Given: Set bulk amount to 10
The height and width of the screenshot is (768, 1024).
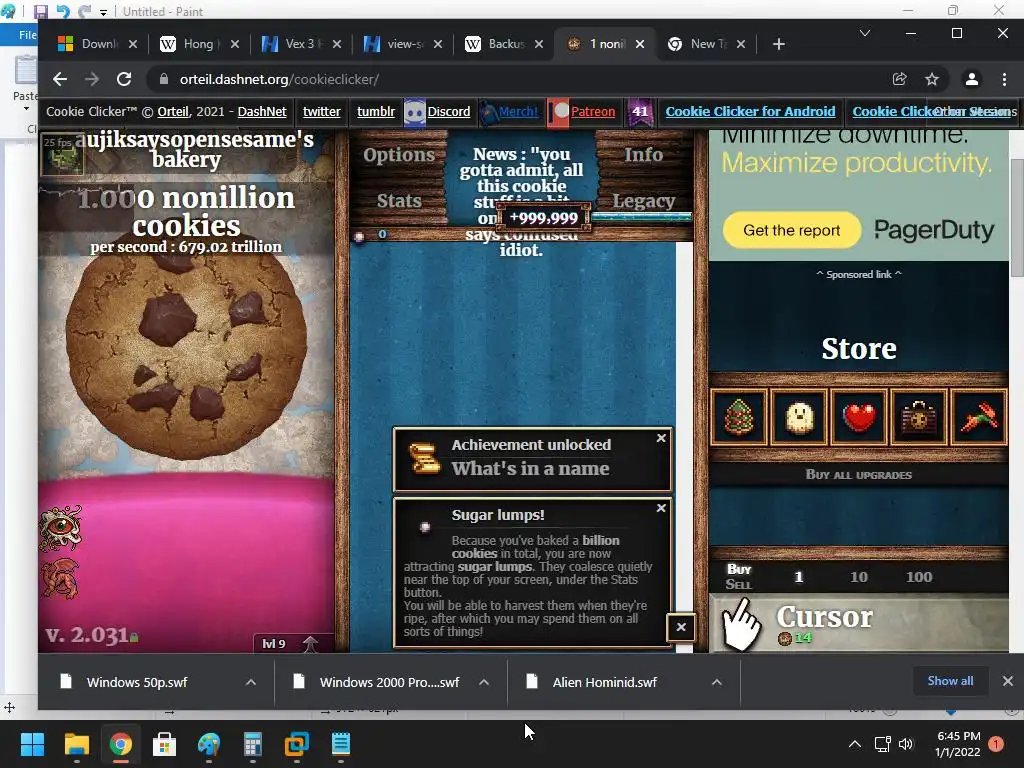Looking at the screenshot, I should click(x=859, y=577).
